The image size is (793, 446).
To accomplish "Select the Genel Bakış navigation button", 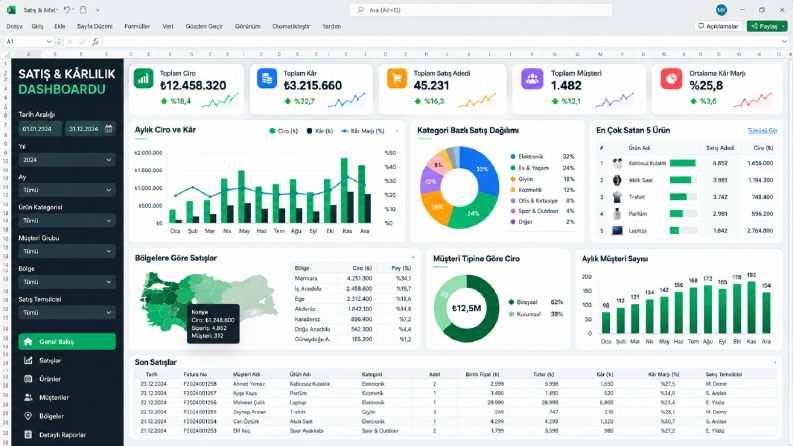I will tap(67, 341).
